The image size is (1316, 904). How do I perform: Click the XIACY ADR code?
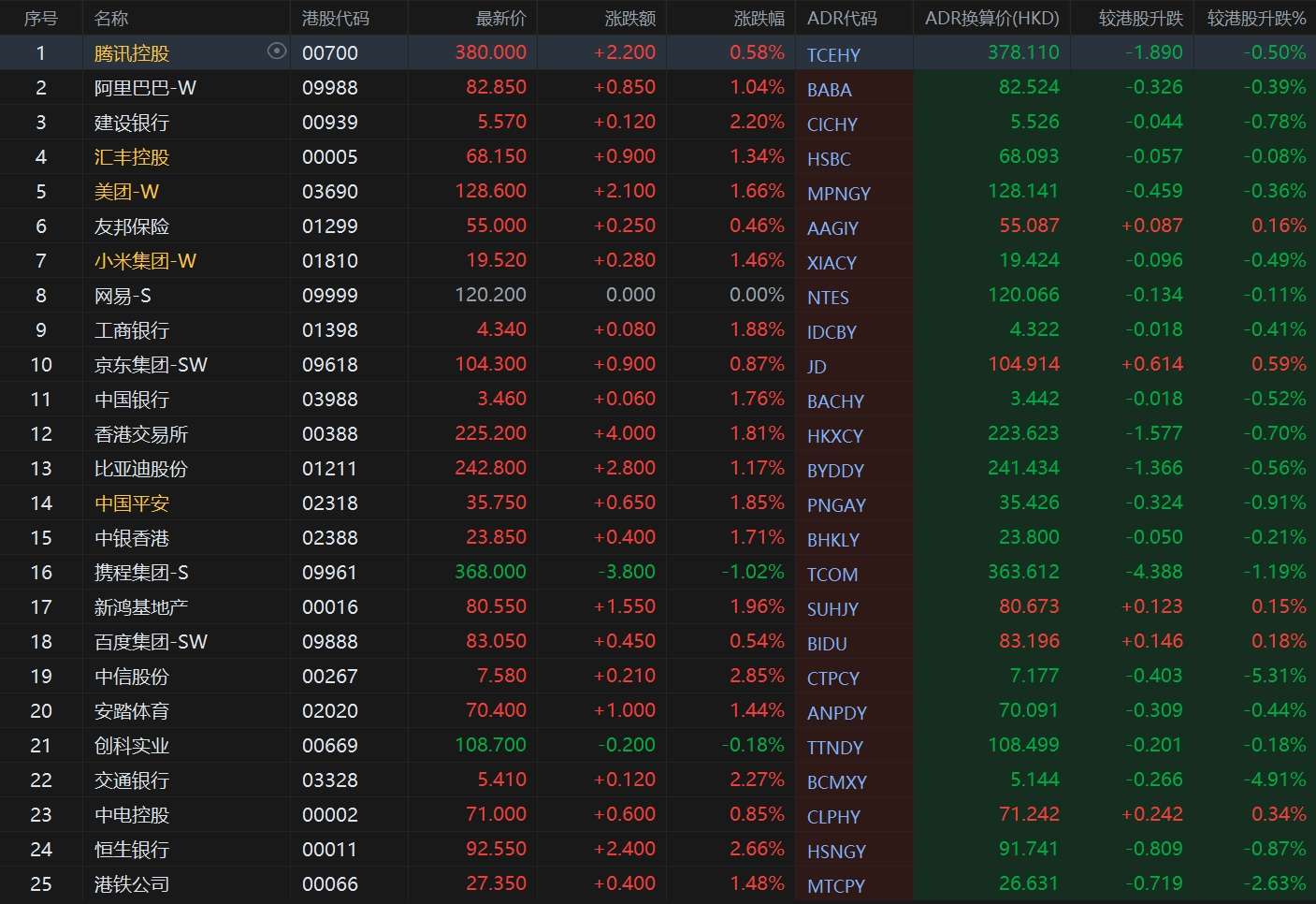[x=832, y=263]
